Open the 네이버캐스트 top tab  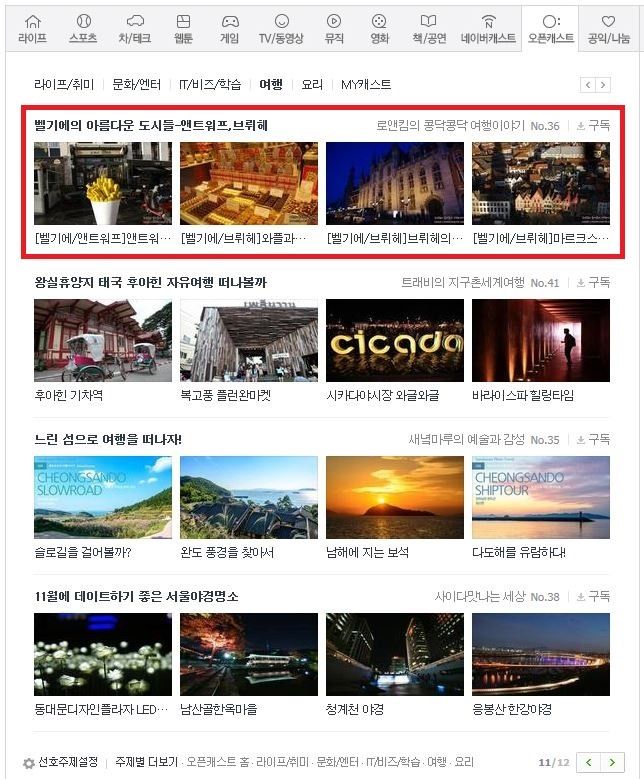(x=488, y=29)
